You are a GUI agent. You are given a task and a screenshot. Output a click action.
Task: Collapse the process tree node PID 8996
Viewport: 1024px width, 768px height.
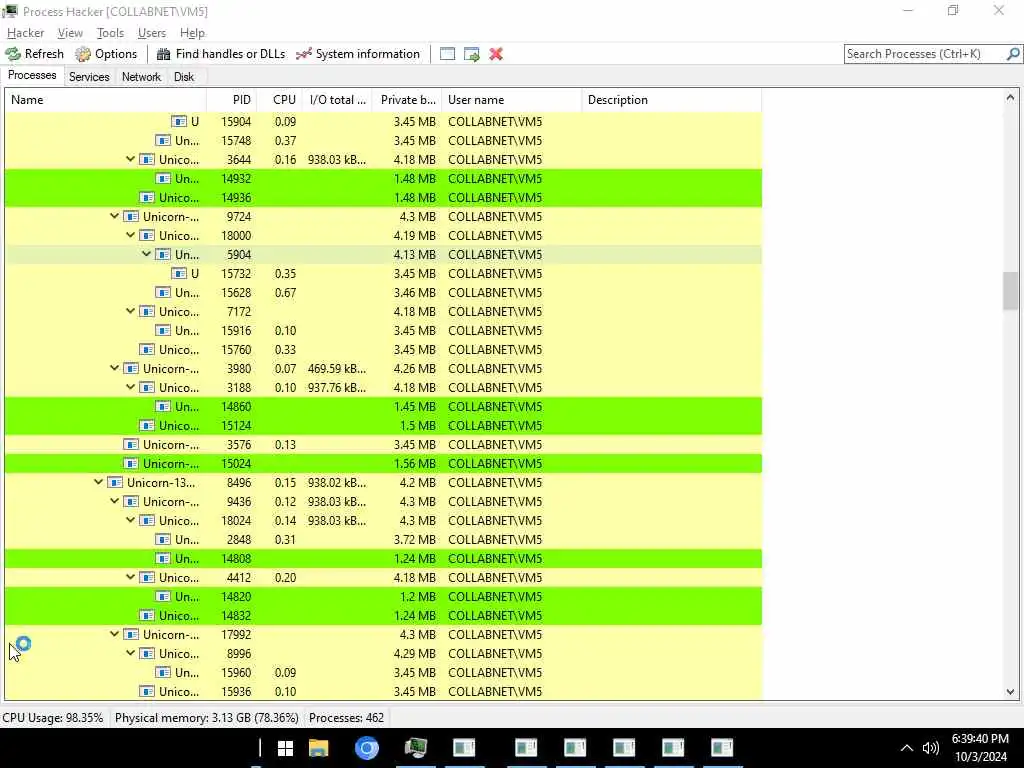(131, 653)
